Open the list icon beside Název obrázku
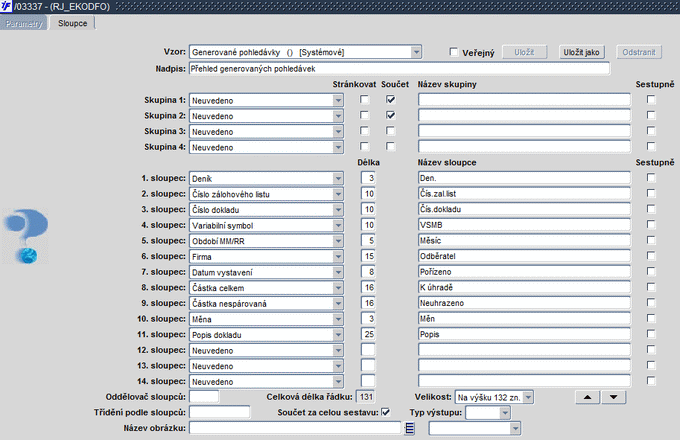The width and height of the screenshot is (680, 440). [409, 428]
